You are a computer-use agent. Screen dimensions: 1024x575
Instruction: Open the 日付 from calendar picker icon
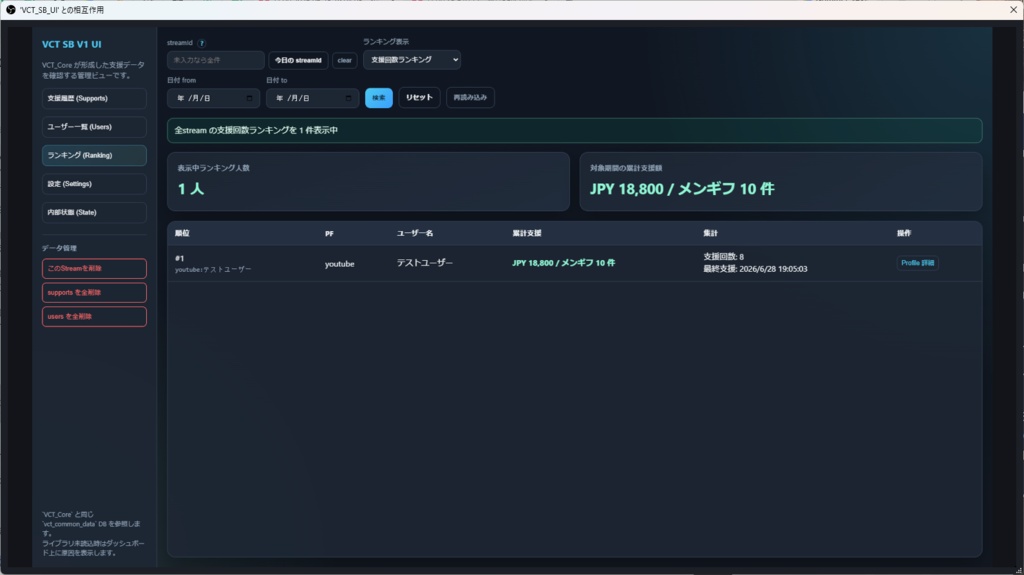pyautogui.click(x=249, y=98)
